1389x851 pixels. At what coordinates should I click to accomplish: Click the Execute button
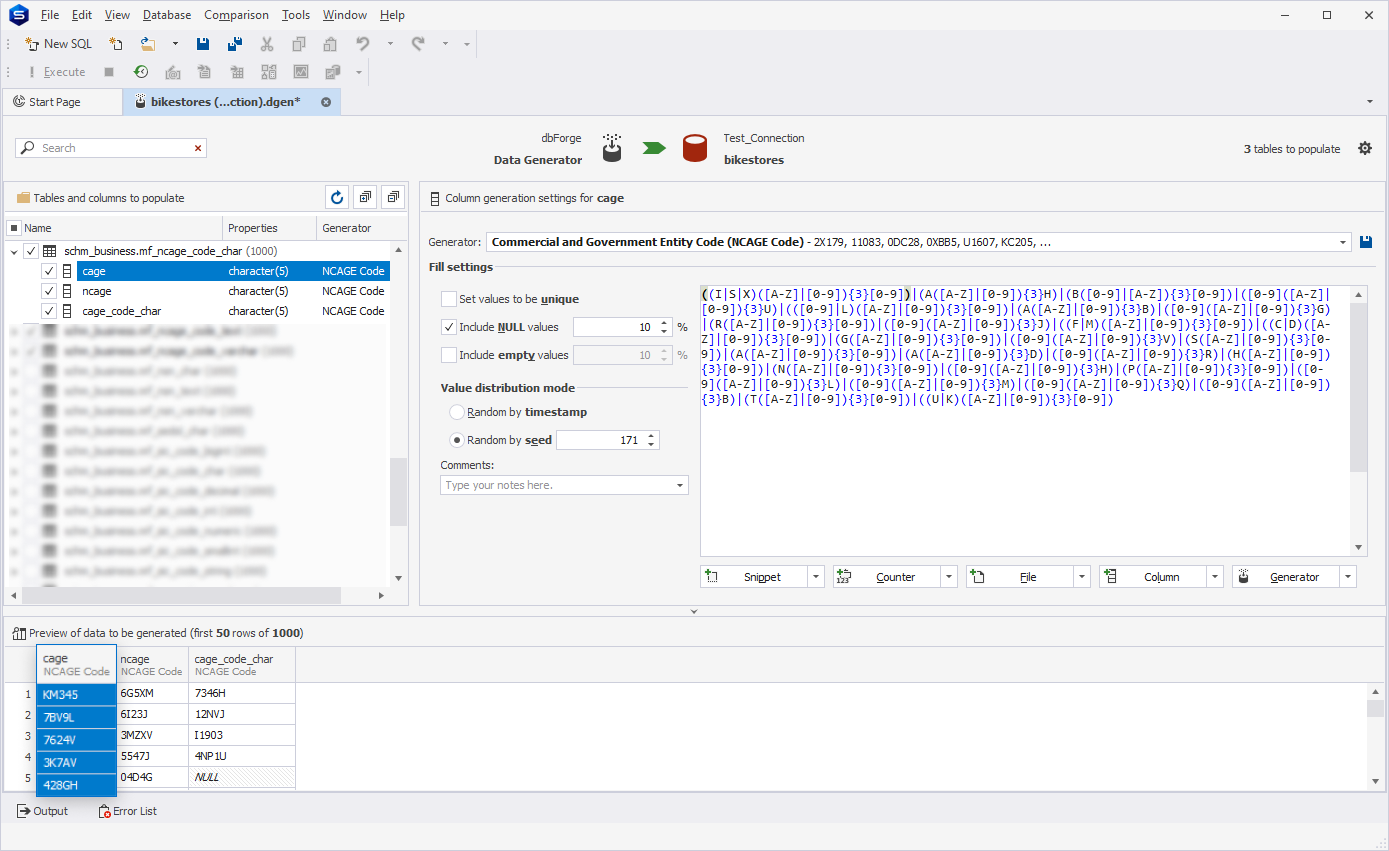click(x=56, y=72)
